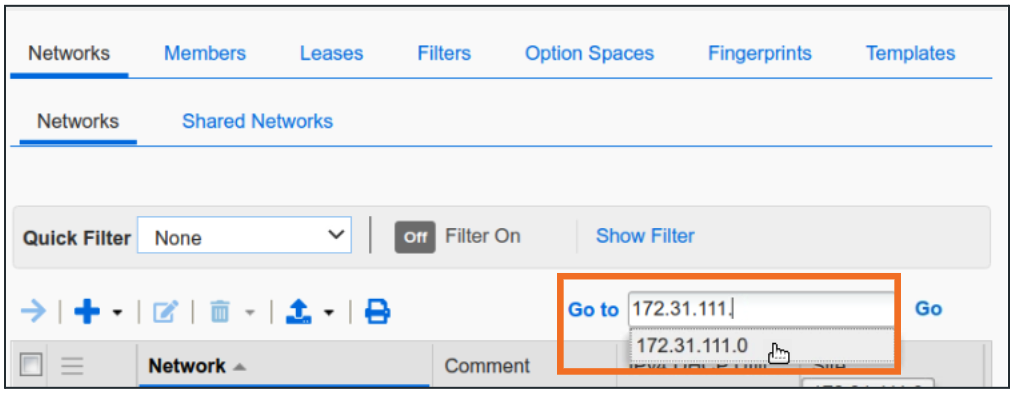This screenshot has height=393, width=1015.
Task: Click the Edit pencil icon
Action: tap(166, 313)
